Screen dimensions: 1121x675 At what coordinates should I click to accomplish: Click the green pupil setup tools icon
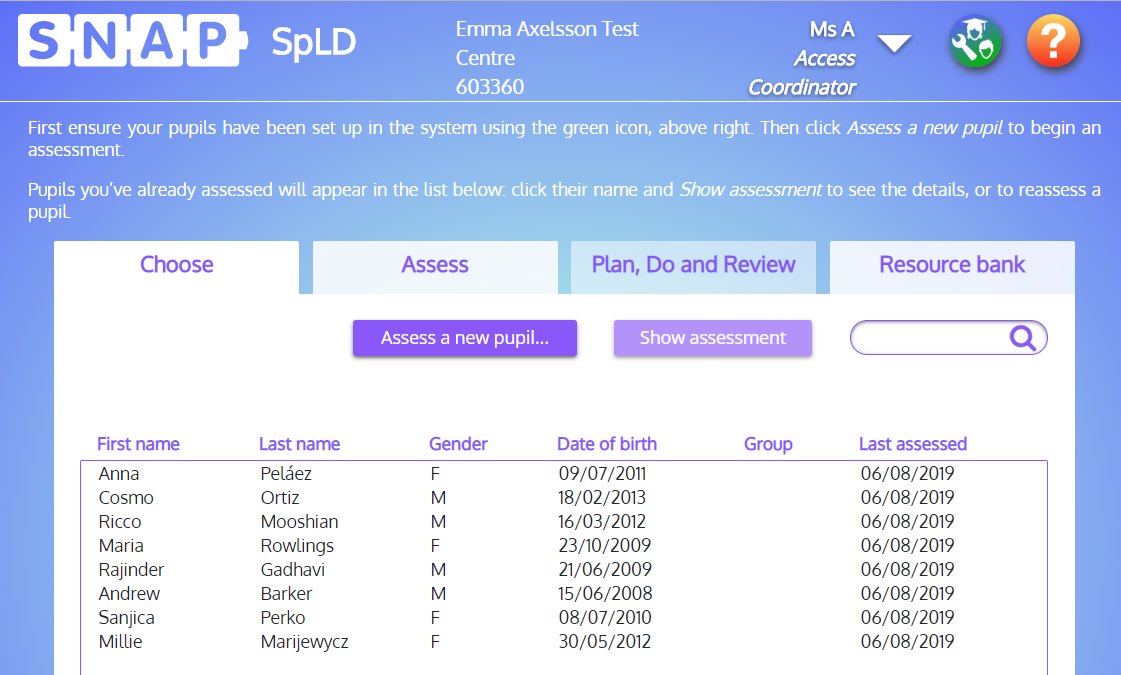975,43
